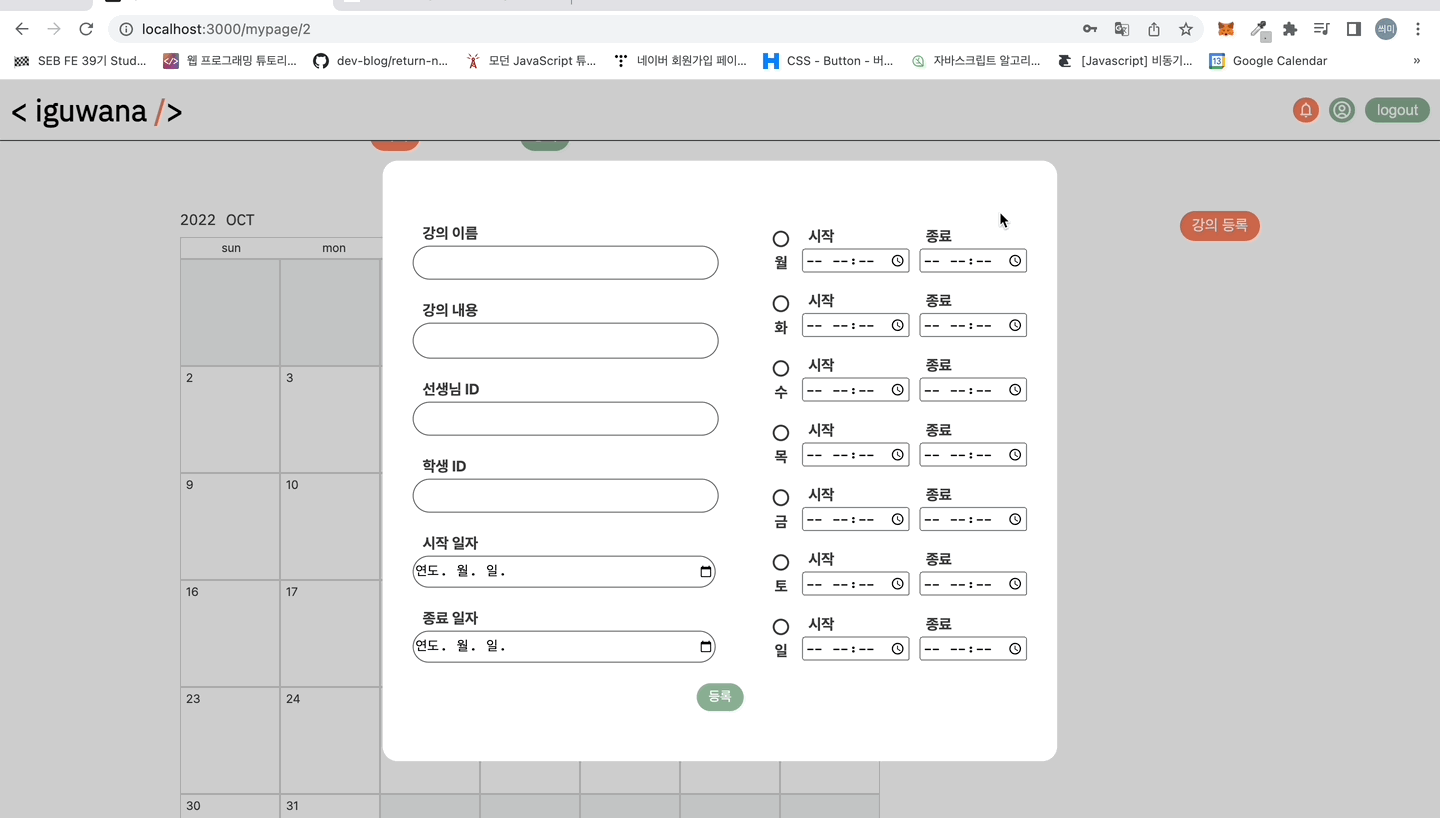
Task: Show more bookmarks via » chevron
Action: coord(1416,61)
